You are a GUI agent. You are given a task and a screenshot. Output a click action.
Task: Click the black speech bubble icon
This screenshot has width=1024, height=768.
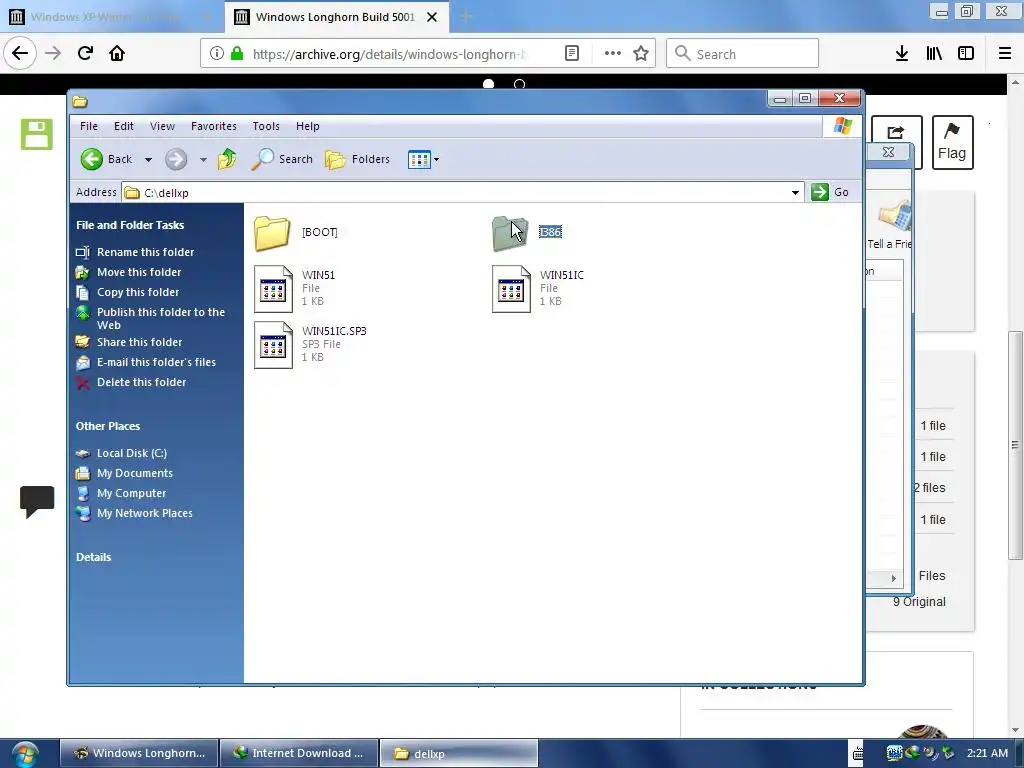37,502
